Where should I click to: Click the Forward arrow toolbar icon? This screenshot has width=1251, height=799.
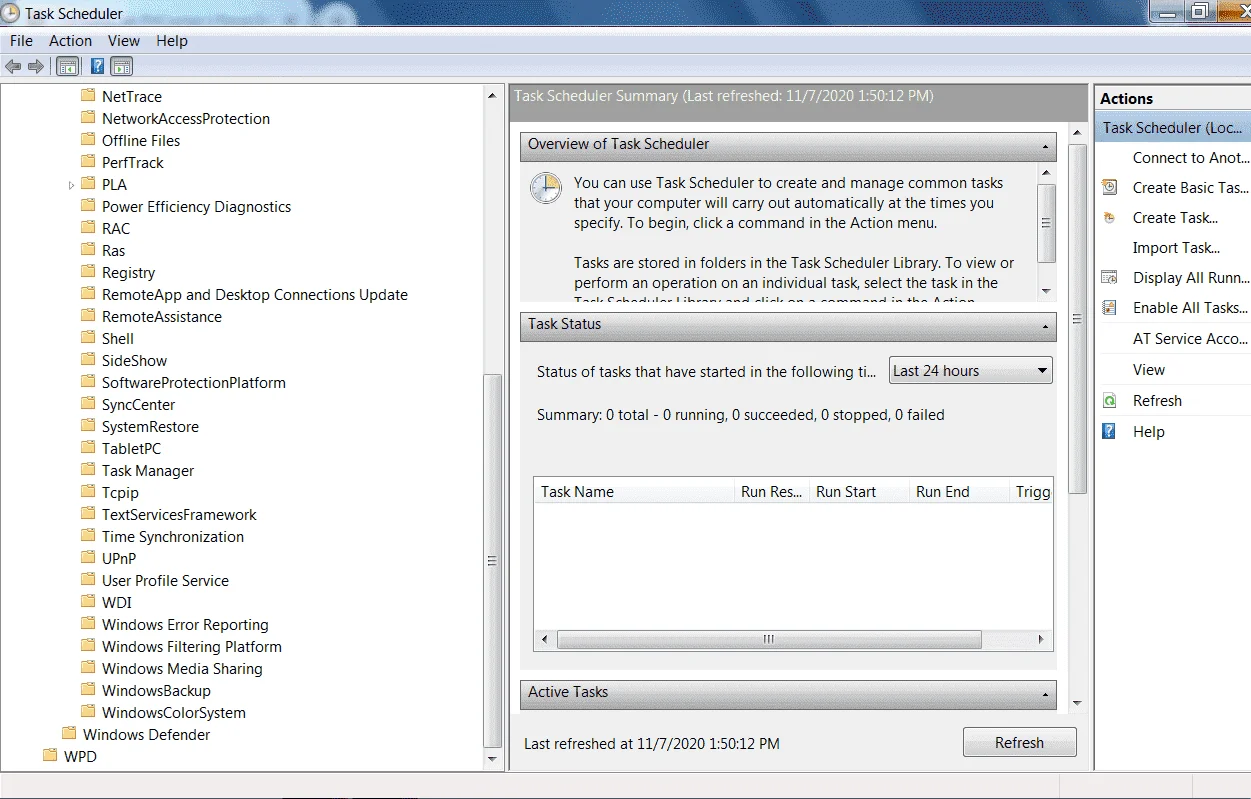(36, 67)
